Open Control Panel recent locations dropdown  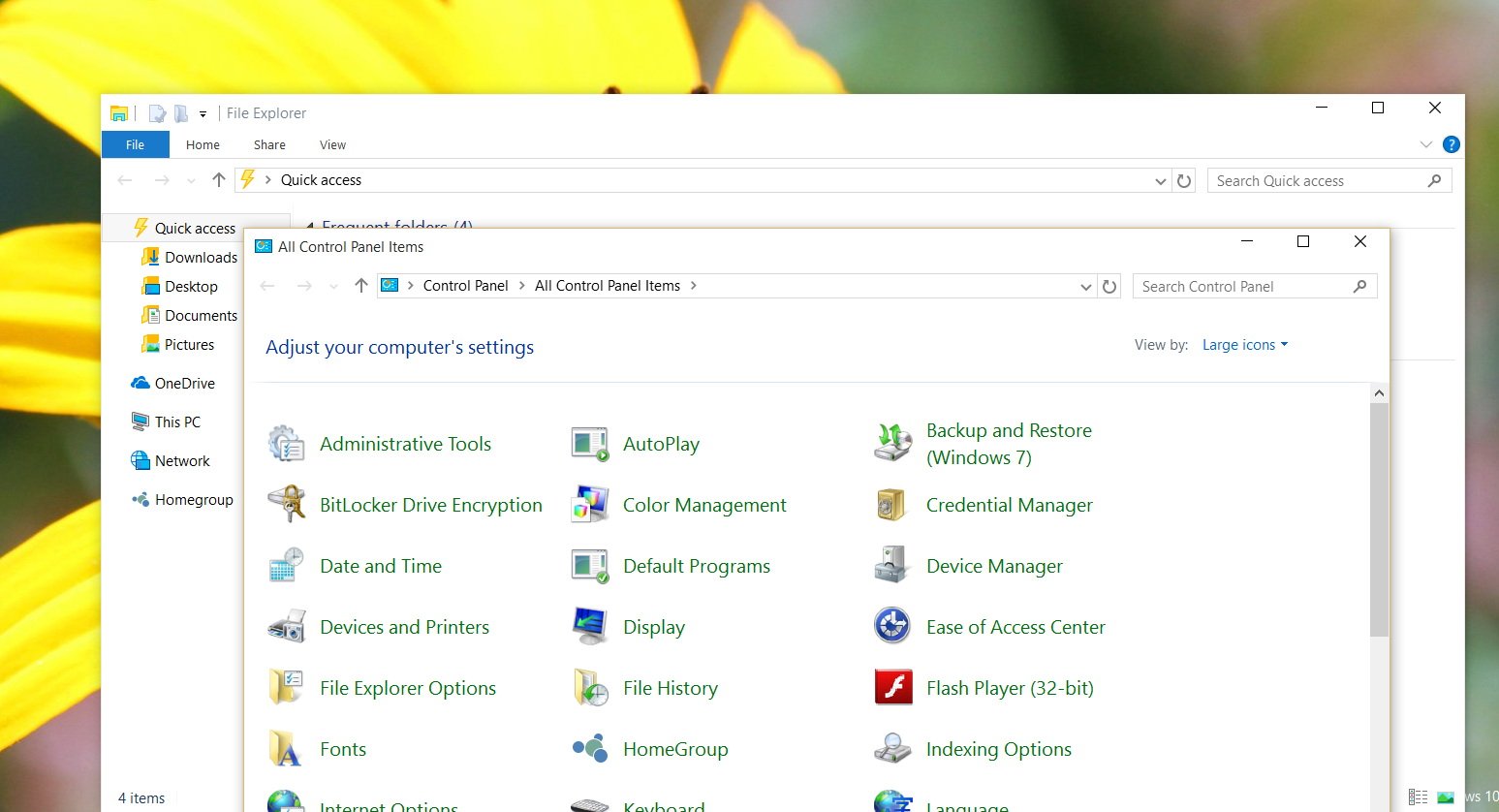(x=333, y=286)
